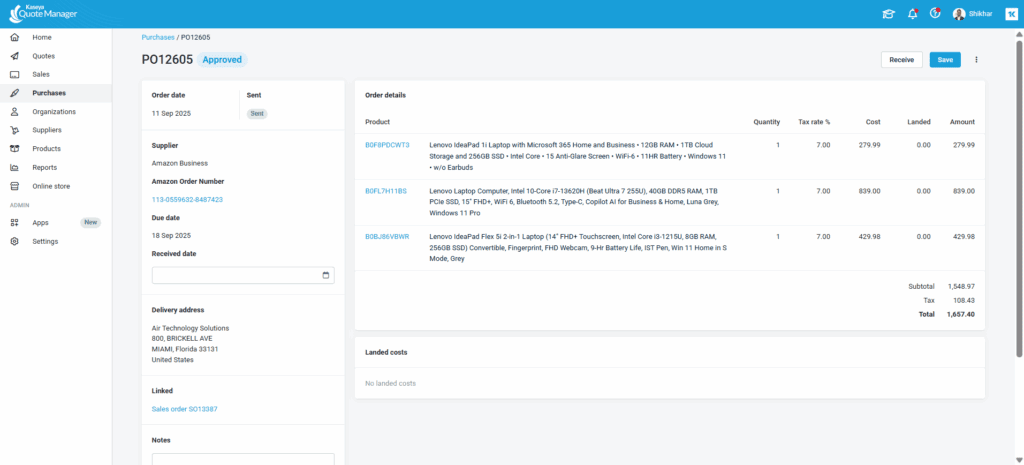Click the Notes text field
This screenshot has height=465, width=1024.
point(243,459)
